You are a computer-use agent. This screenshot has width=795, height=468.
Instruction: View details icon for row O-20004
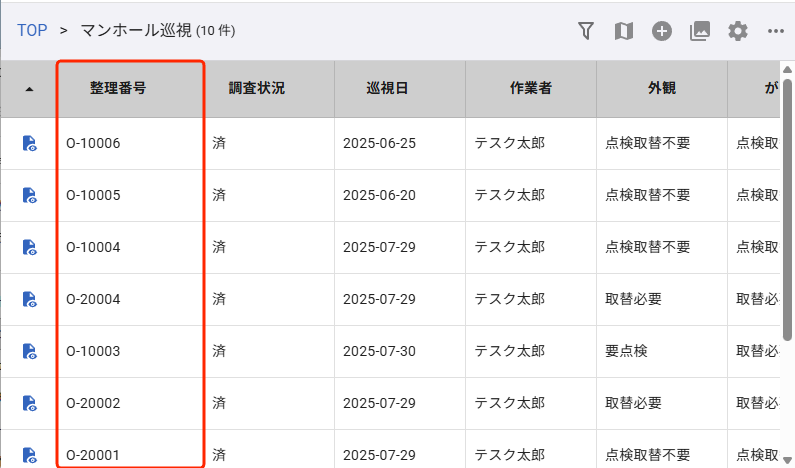coord(30,299)
